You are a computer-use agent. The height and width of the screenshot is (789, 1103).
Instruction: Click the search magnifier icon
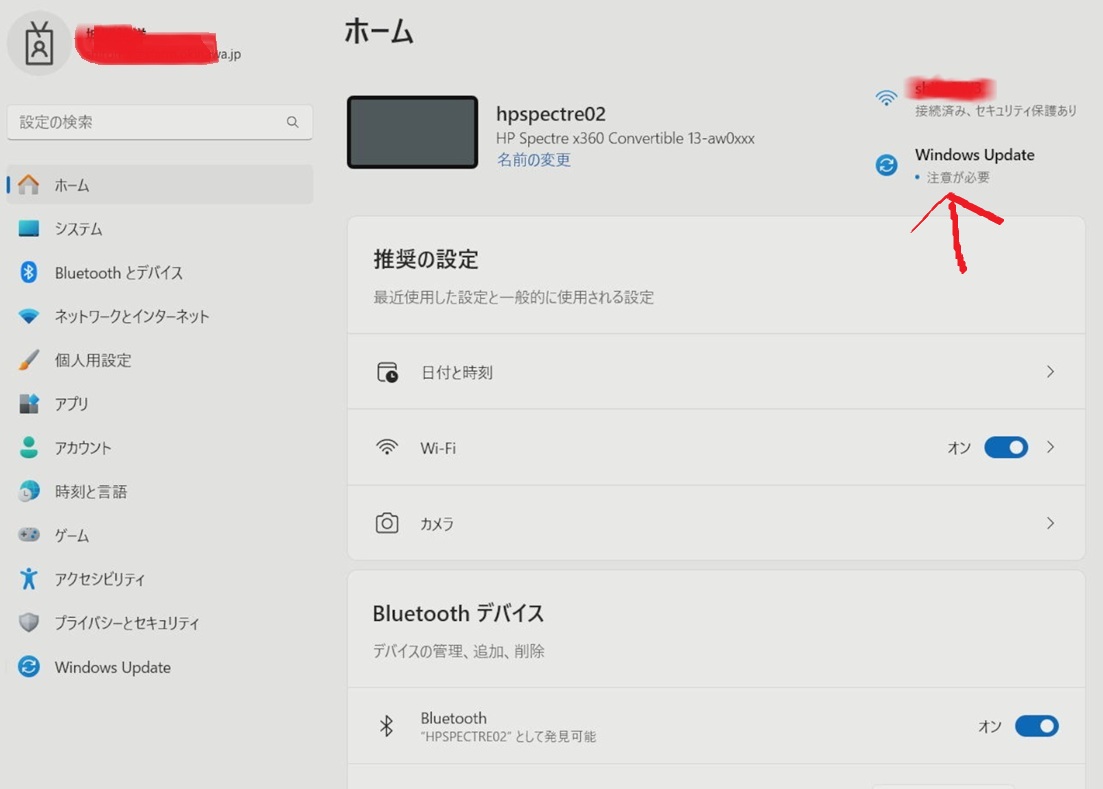[x=293, y=122]
